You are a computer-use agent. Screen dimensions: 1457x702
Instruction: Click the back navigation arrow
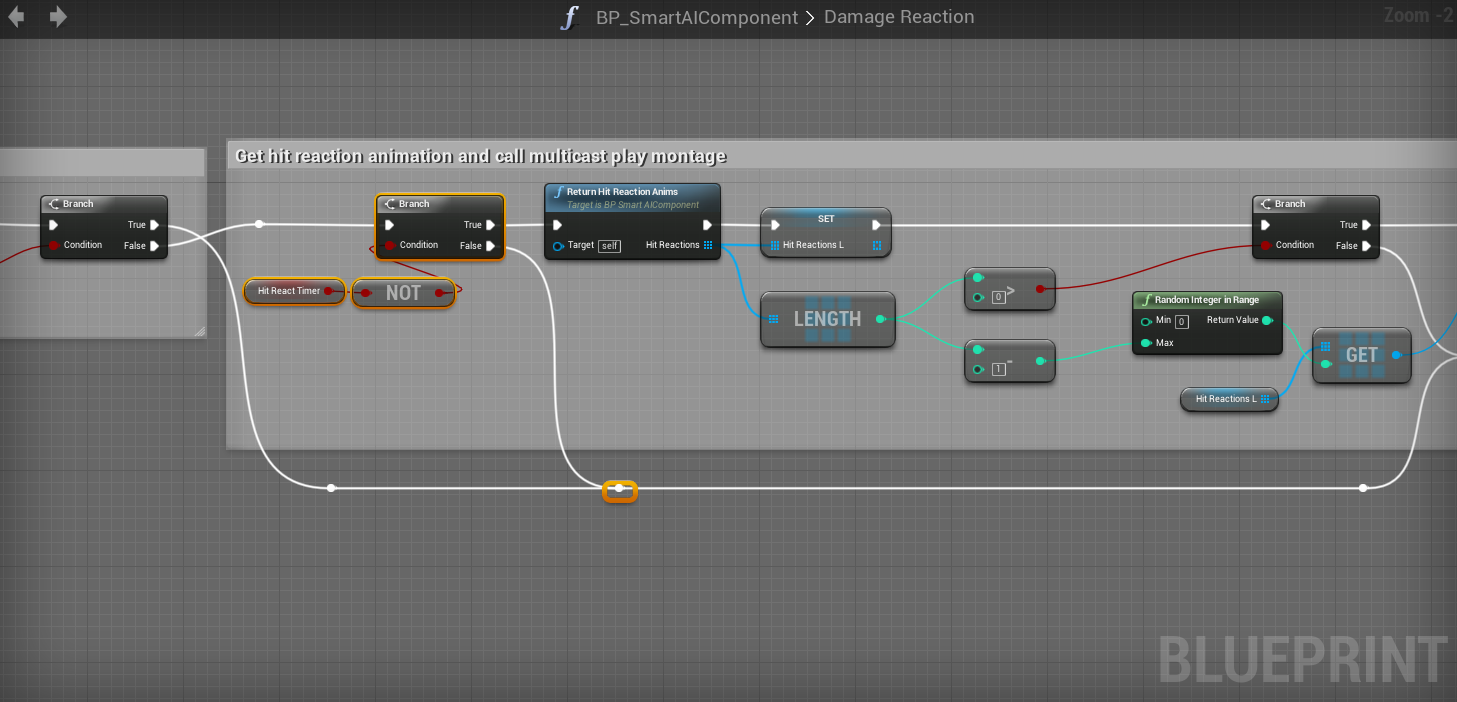(x=16, y=17)
